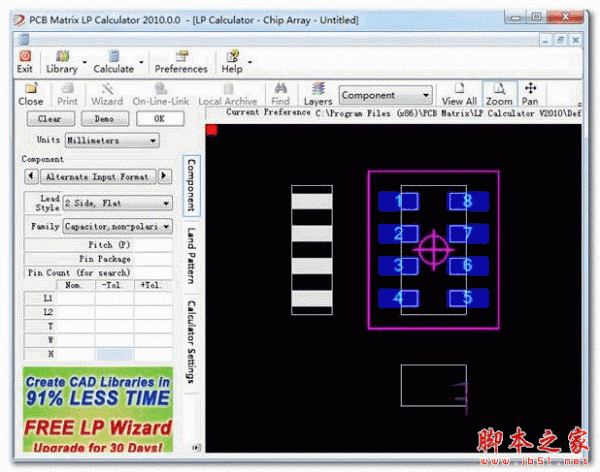This screenshot has height=472, width=600.
Task: Expand the Calculate dropdown arrow
Action: point(141,62)
